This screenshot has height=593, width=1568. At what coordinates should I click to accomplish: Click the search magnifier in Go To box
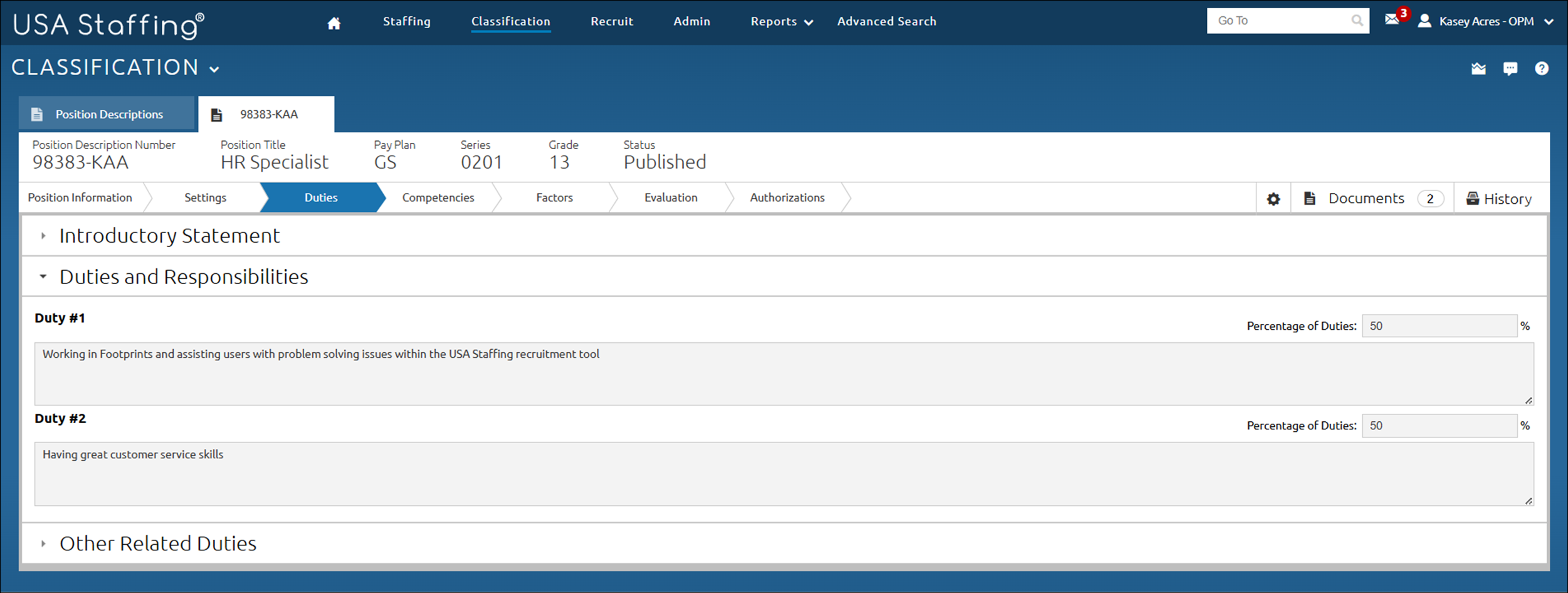1357,21
